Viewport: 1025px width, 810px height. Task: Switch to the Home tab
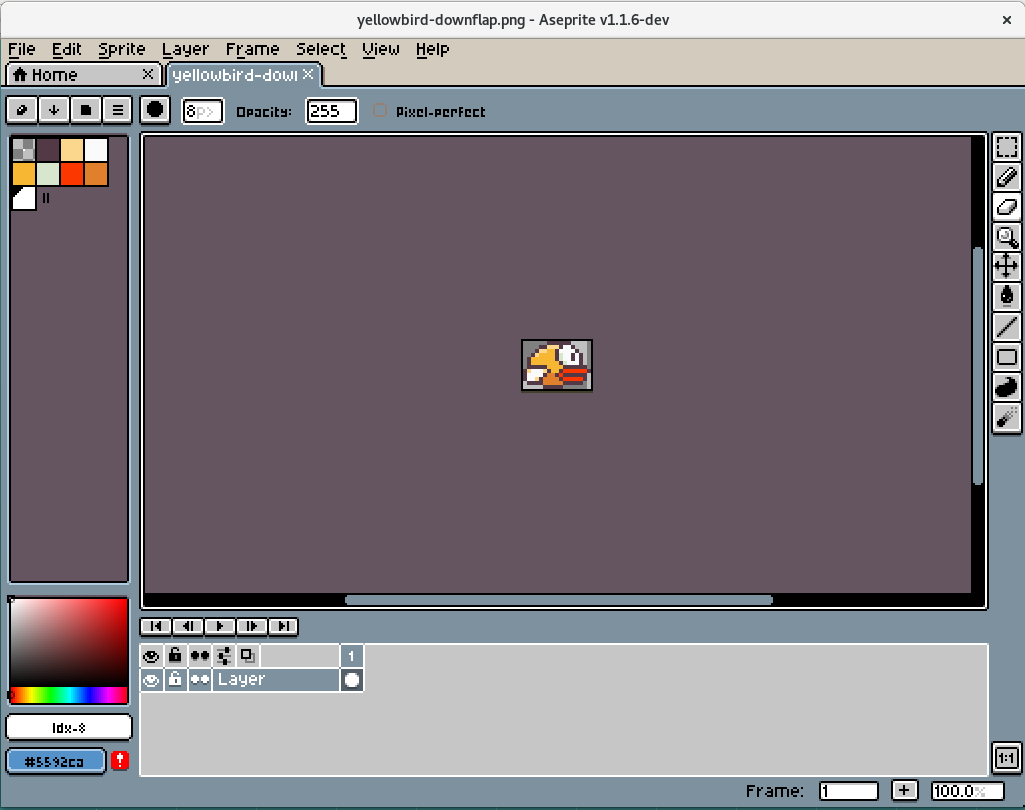pos(82,75)
